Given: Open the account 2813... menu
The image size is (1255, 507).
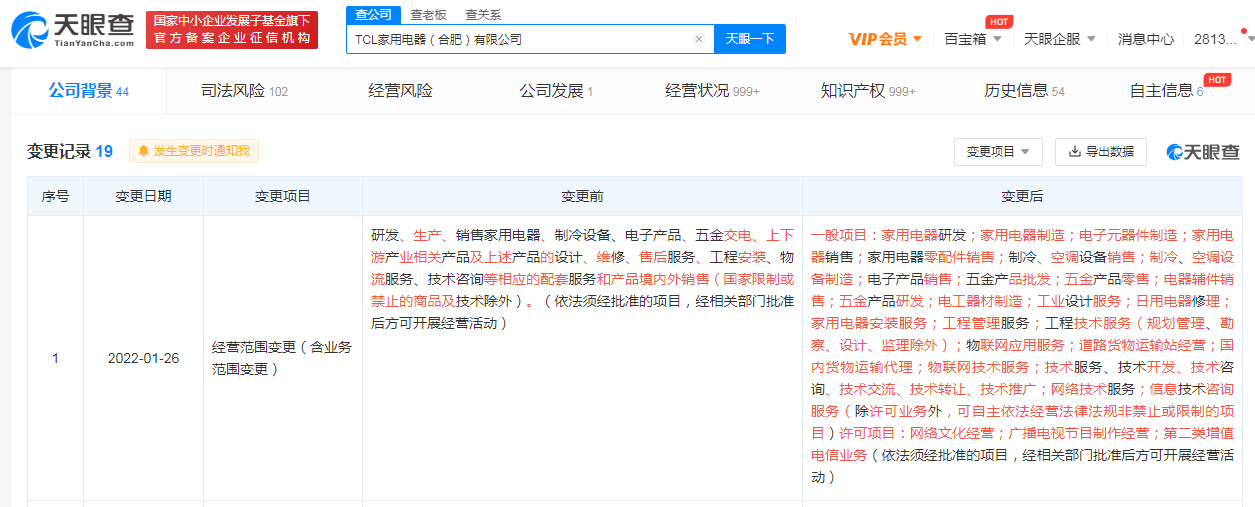Looking at the screenshot, I should tap(1223, 39).
